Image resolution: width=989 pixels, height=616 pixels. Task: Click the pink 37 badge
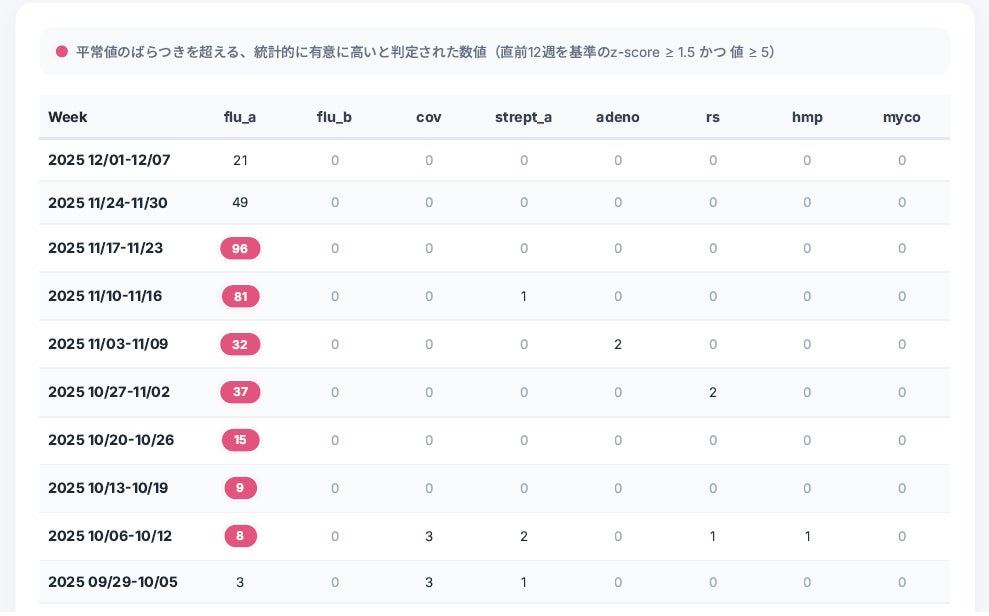coord(240,392)
